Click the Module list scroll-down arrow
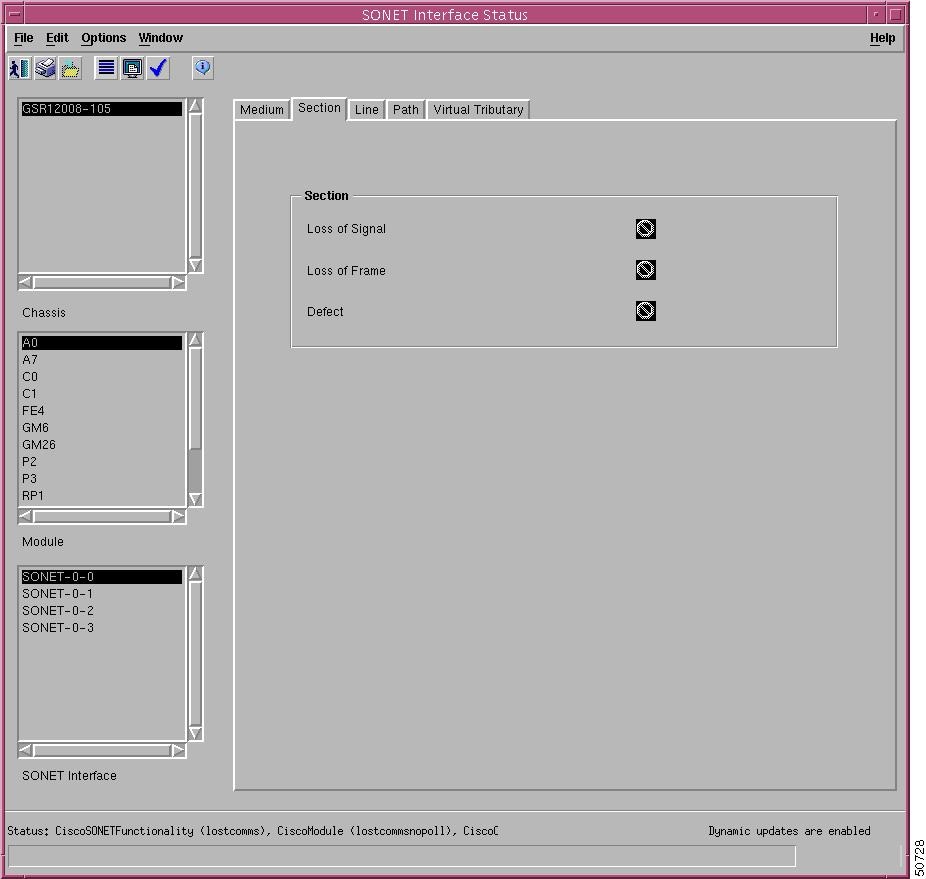This screenshot has width=926, height=879. (195, 499)
